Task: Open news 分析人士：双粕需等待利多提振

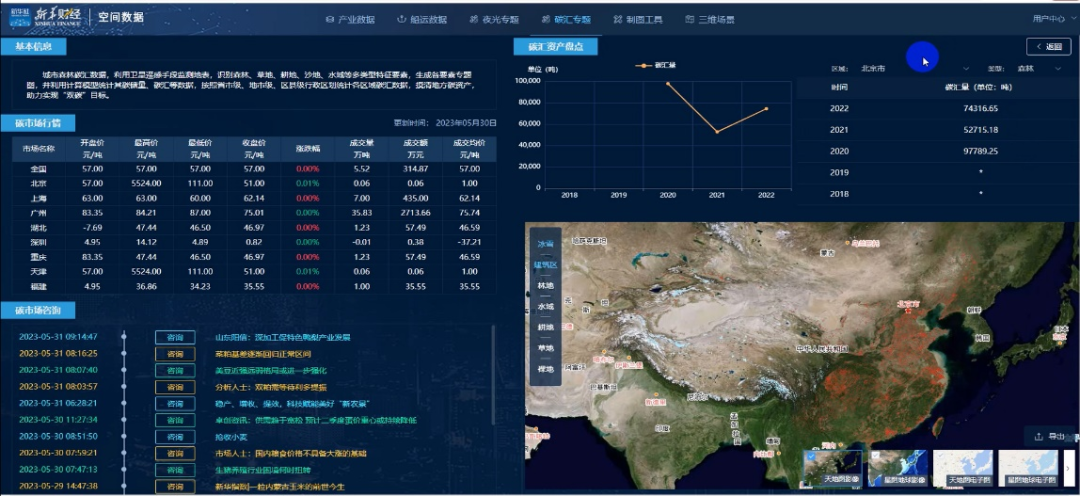Action: (271, 387)
